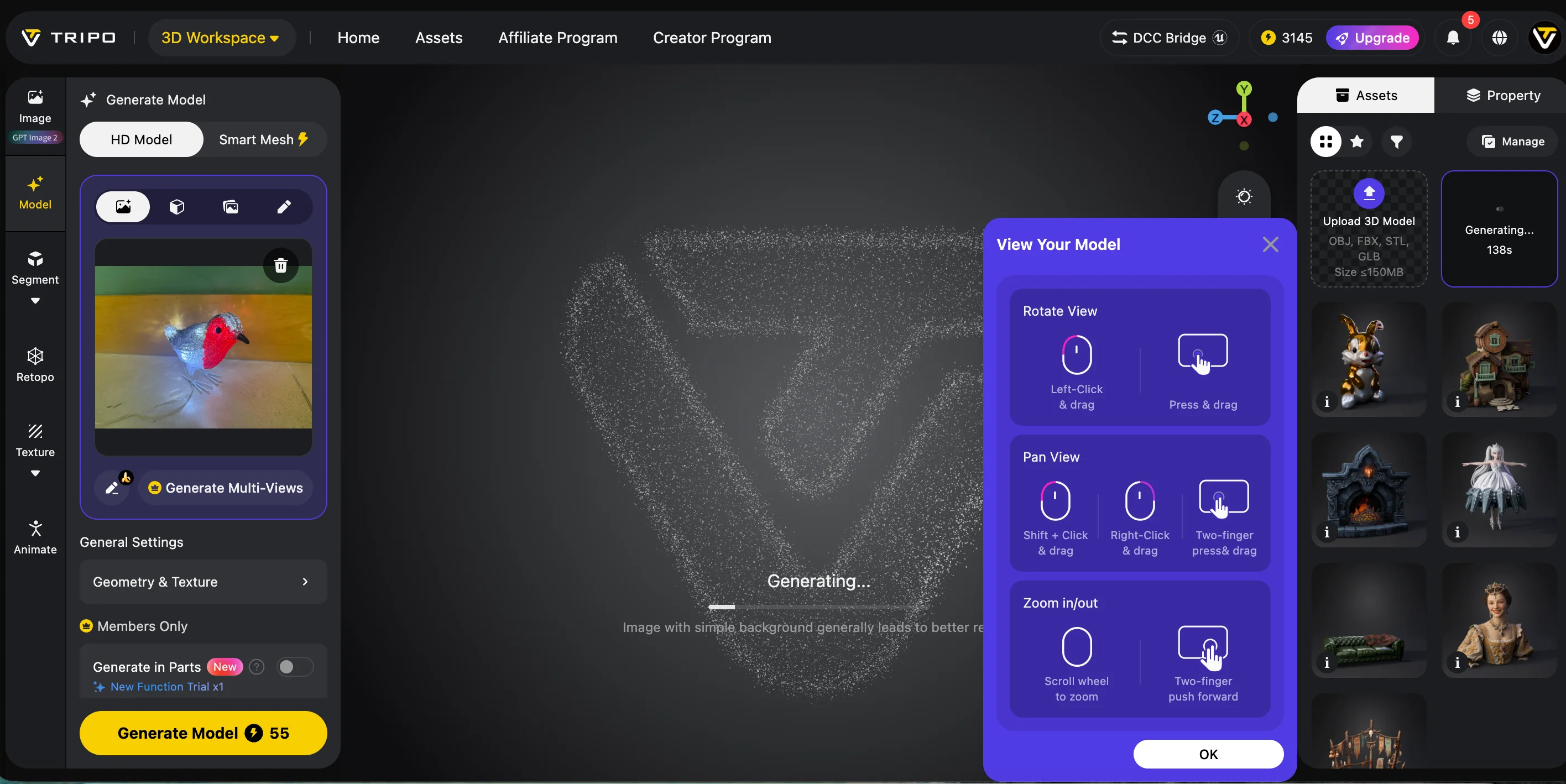Image resolution: width=1566 pixels, height=784 pixels.
Task: Select the Generating 138s asset card
Action: click(1499, 228)
